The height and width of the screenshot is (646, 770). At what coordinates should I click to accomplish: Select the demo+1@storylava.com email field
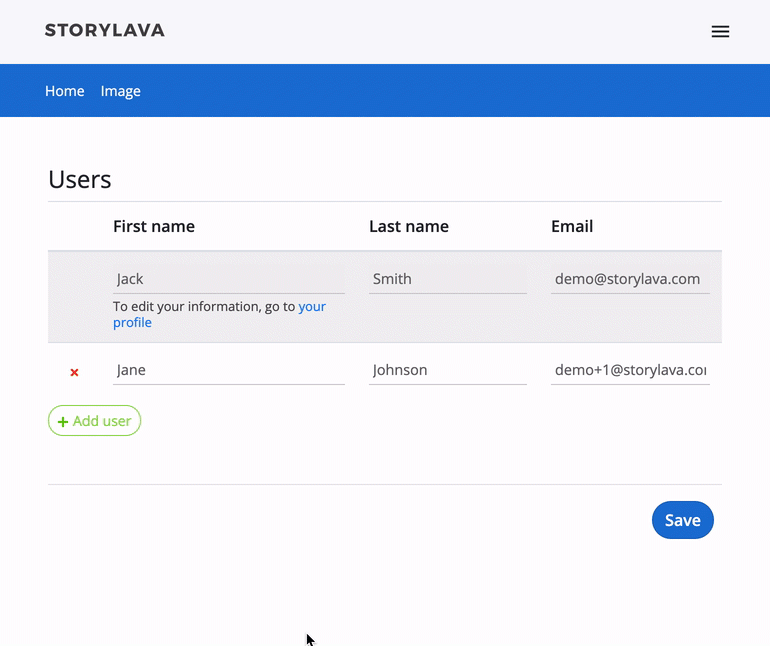(630, 370)
